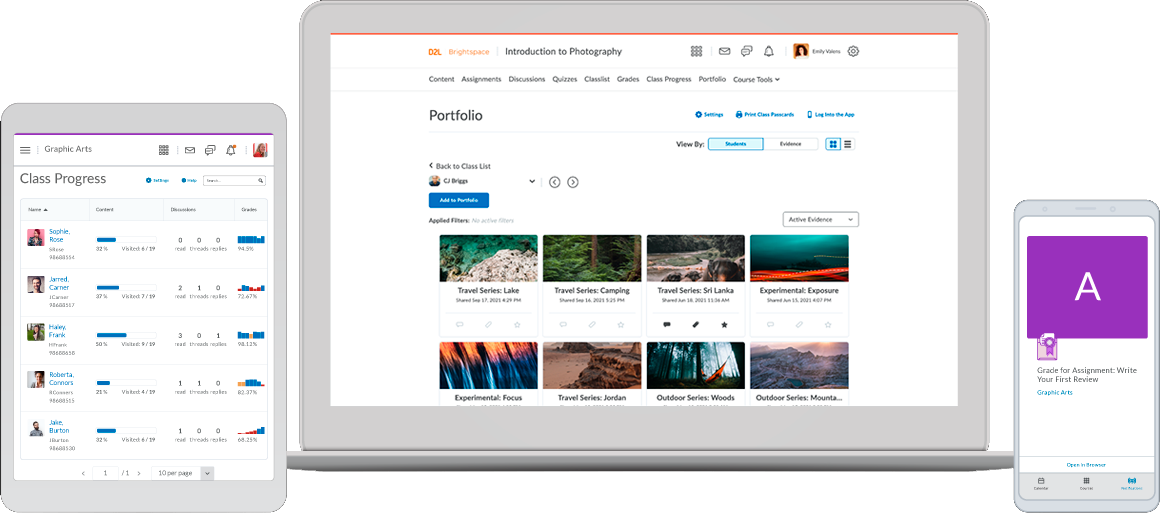Open the Quizzes nav item
The width and height of the screenshot is (1170, 519).
565,79
